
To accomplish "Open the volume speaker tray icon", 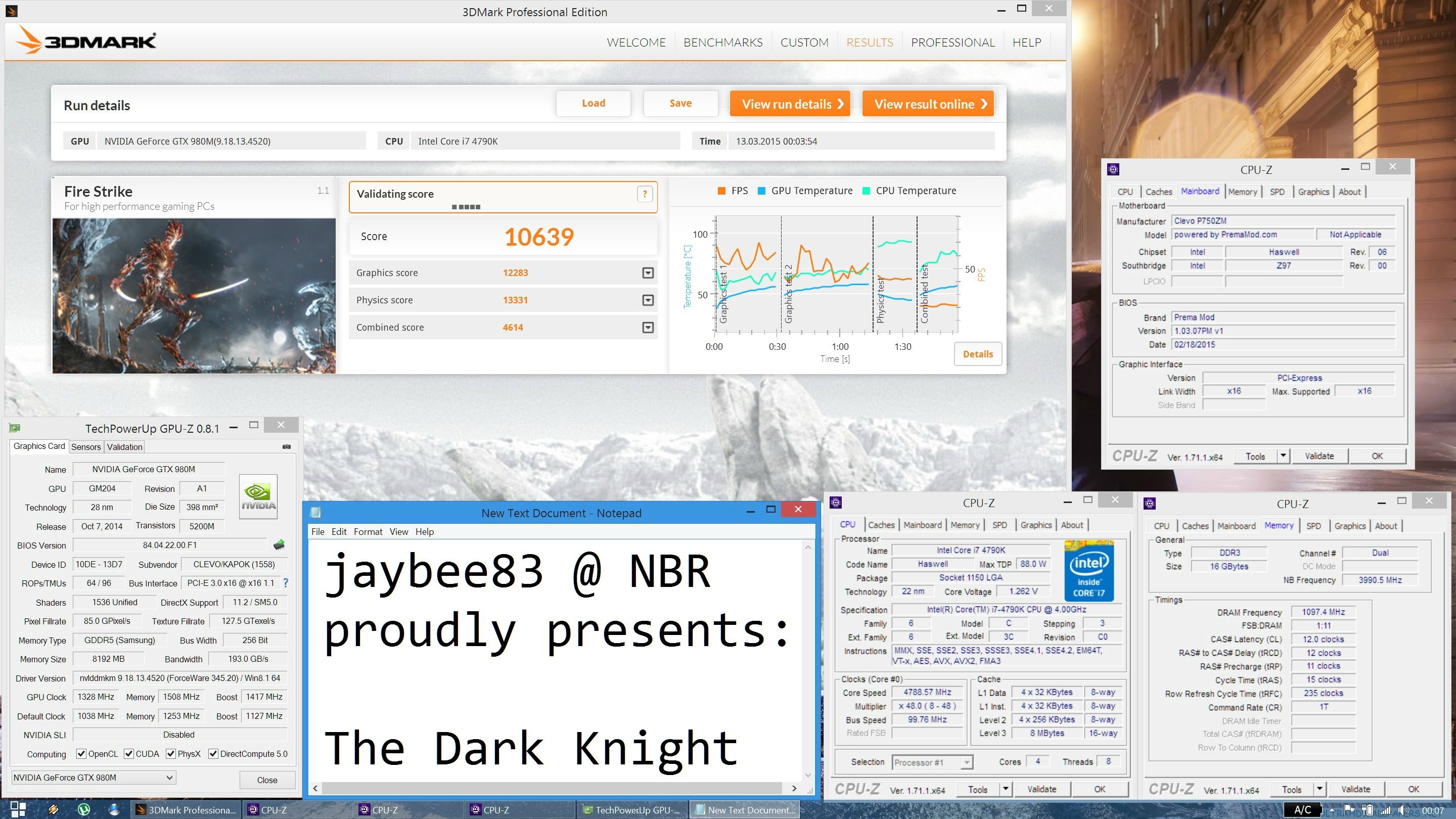I will point(1403,810).
